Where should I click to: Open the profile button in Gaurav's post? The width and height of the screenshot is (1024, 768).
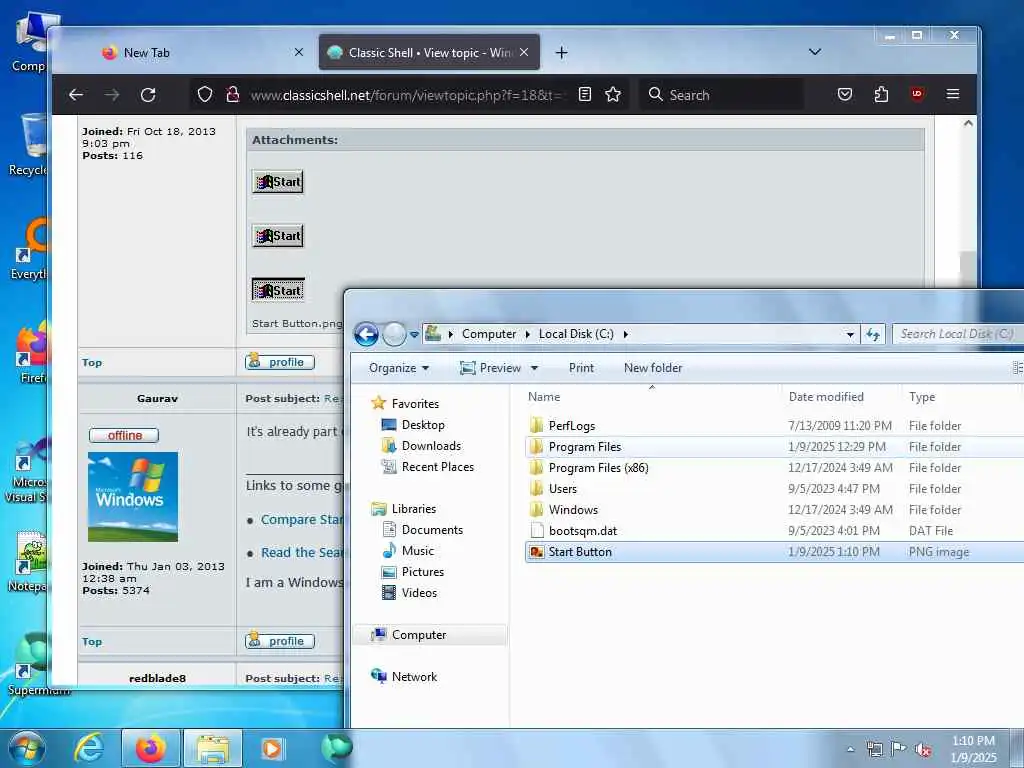[280, 641]
